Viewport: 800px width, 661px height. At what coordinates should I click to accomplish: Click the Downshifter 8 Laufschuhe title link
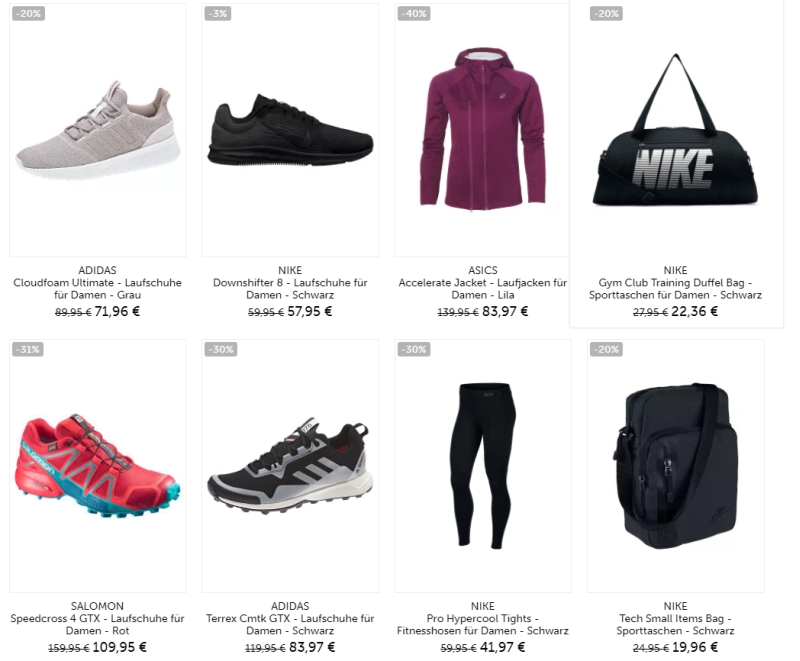(290, 289)
